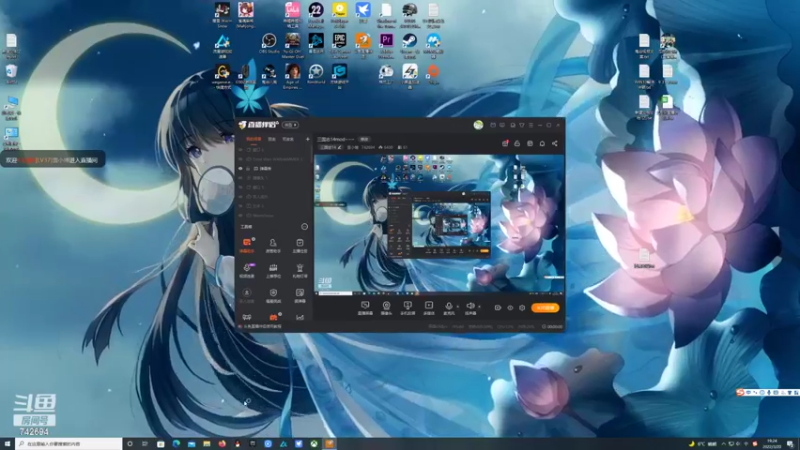Toggle the preview eye icon beside the settings gear
800x450 pixels.
point(510,308)
